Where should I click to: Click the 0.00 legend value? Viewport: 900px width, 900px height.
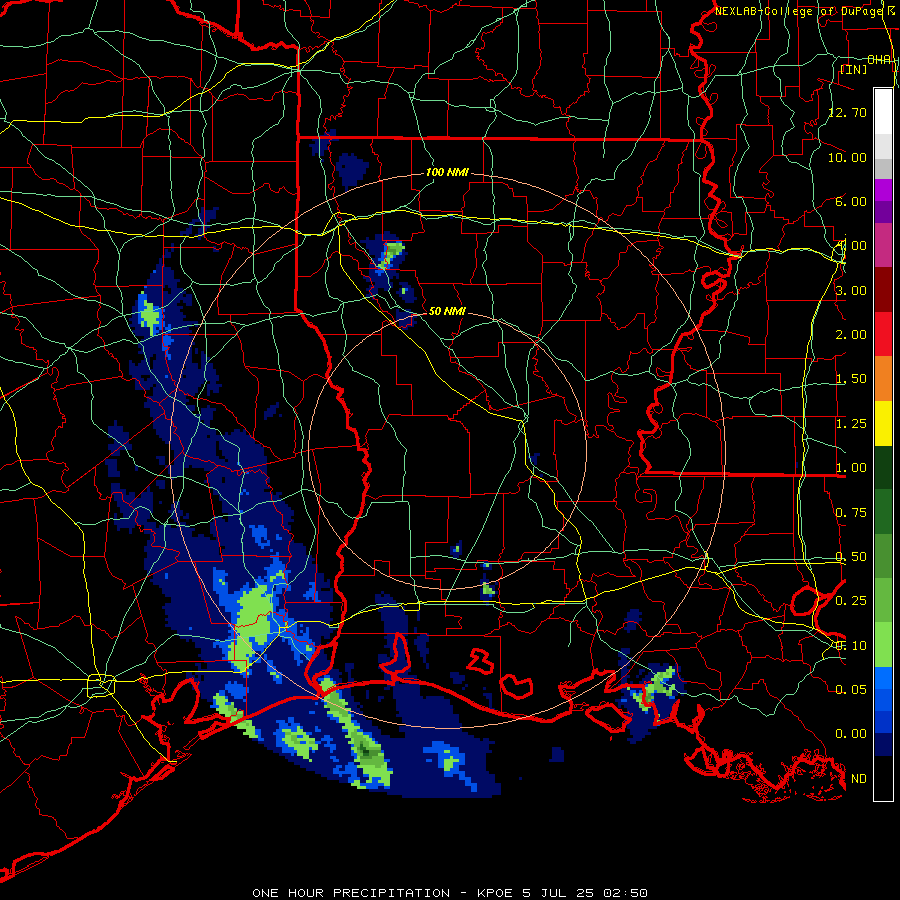851,734
